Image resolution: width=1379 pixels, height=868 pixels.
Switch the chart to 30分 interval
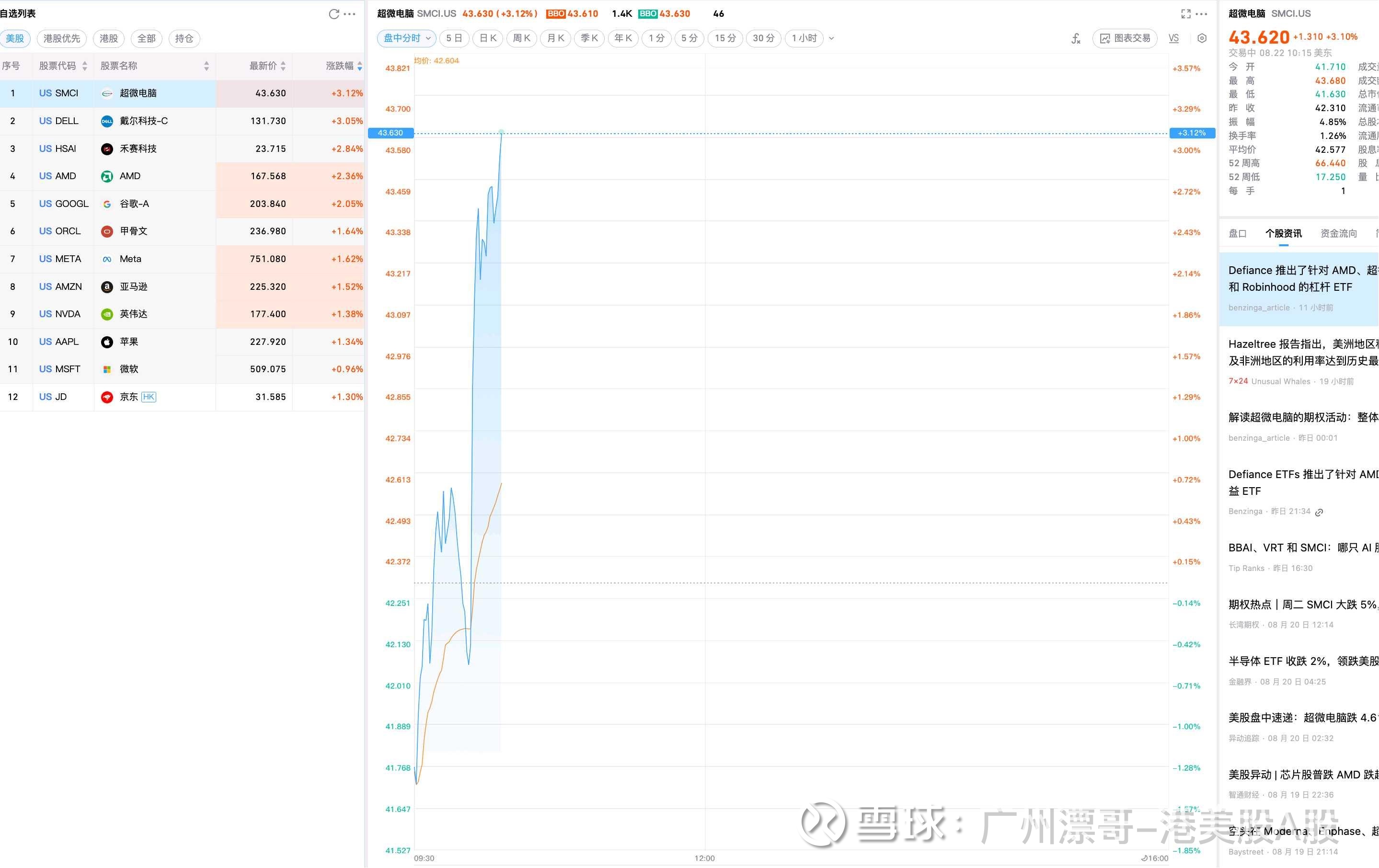pyautogui.click(x=763, y=38)
